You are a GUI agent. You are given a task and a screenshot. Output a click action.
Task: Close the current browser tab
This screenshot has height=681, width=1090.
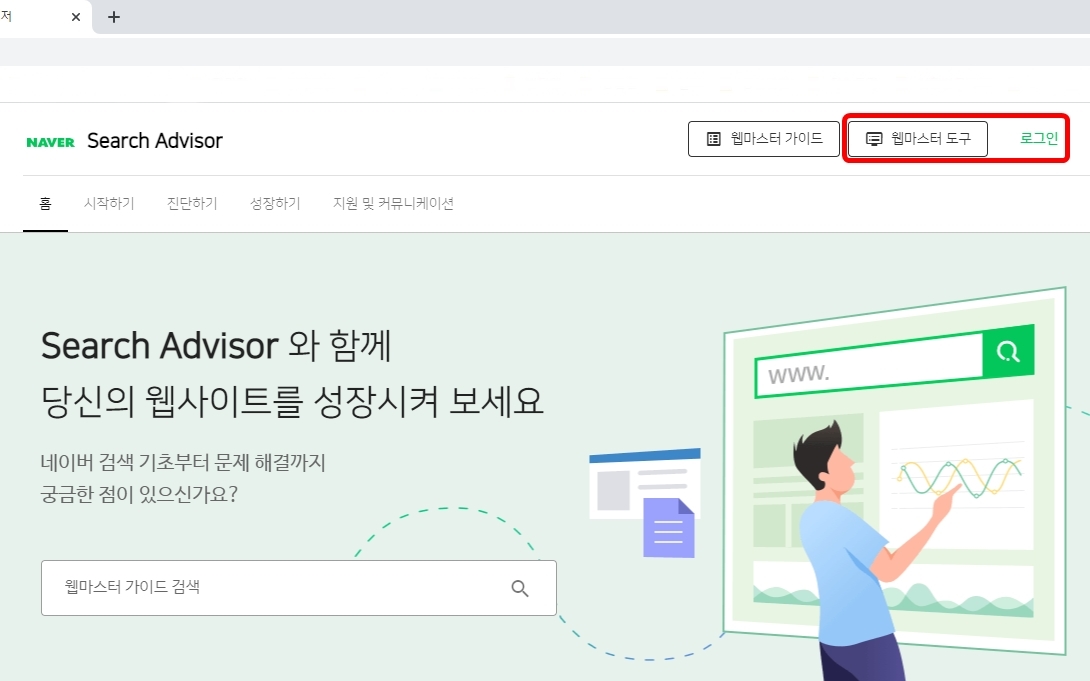coord(76,17)
